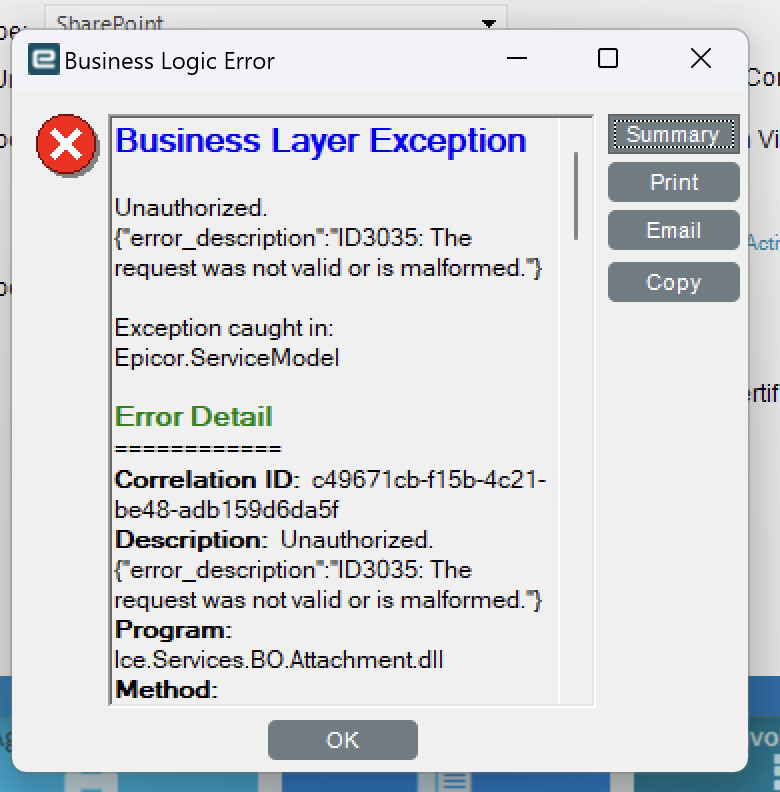Click the red error X icon

(x=66, y=145)
